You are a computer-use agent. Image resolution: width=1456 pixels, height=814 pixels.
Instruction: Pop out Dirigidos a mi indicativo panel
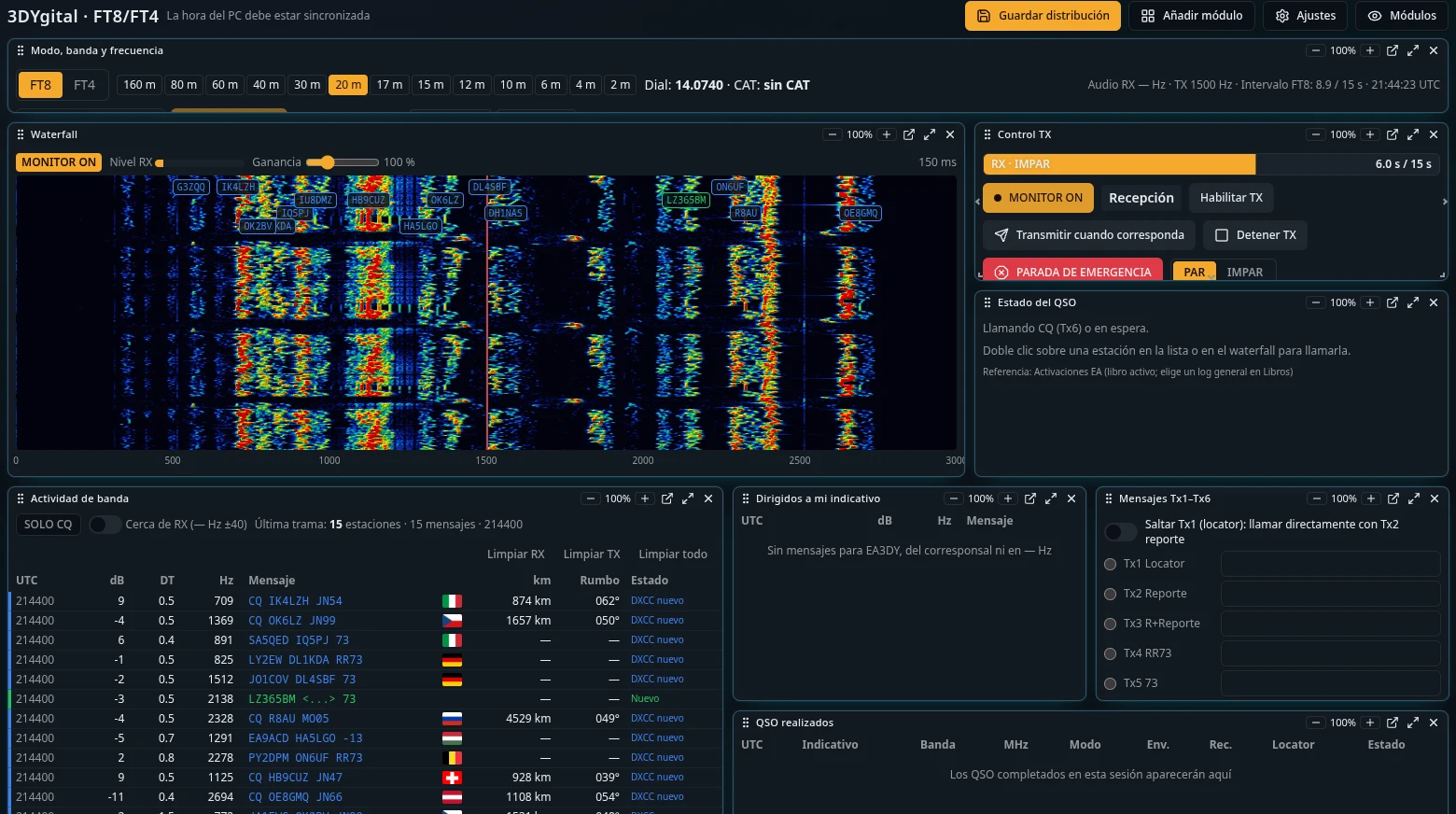pyautogui.click(x=1030, y=498)
